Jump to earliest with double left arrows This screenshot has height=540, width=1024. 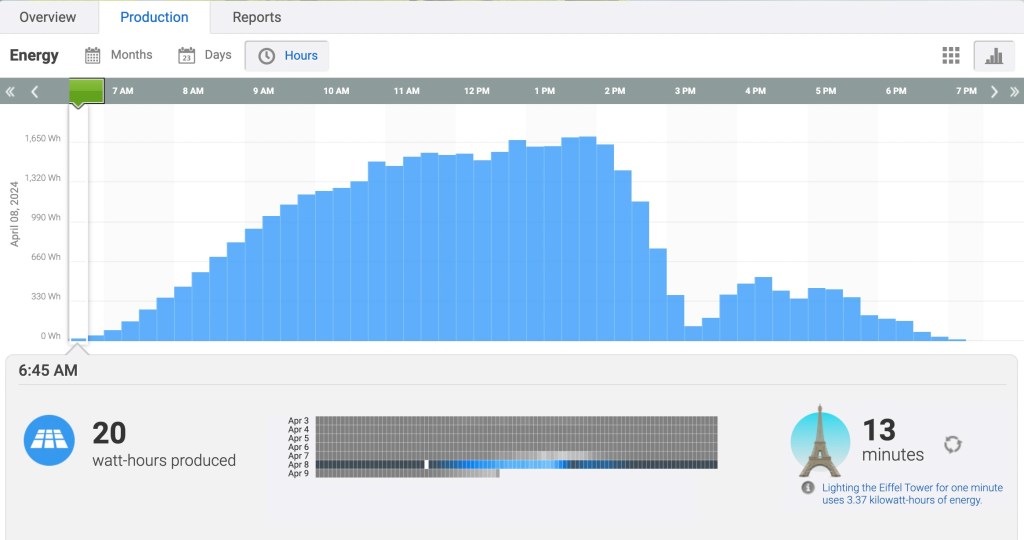11,92
